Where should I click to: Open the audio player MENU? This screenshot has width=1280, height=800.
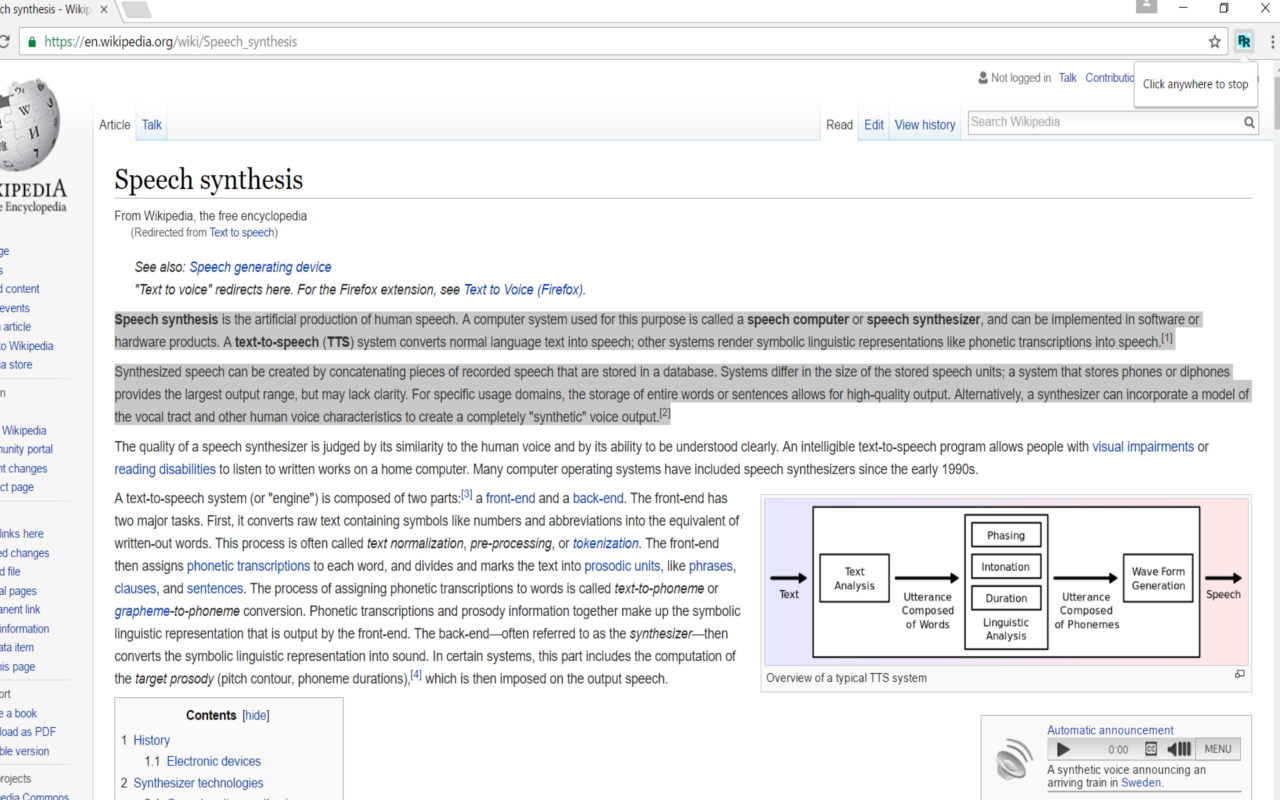click(x=1218, y=749)
